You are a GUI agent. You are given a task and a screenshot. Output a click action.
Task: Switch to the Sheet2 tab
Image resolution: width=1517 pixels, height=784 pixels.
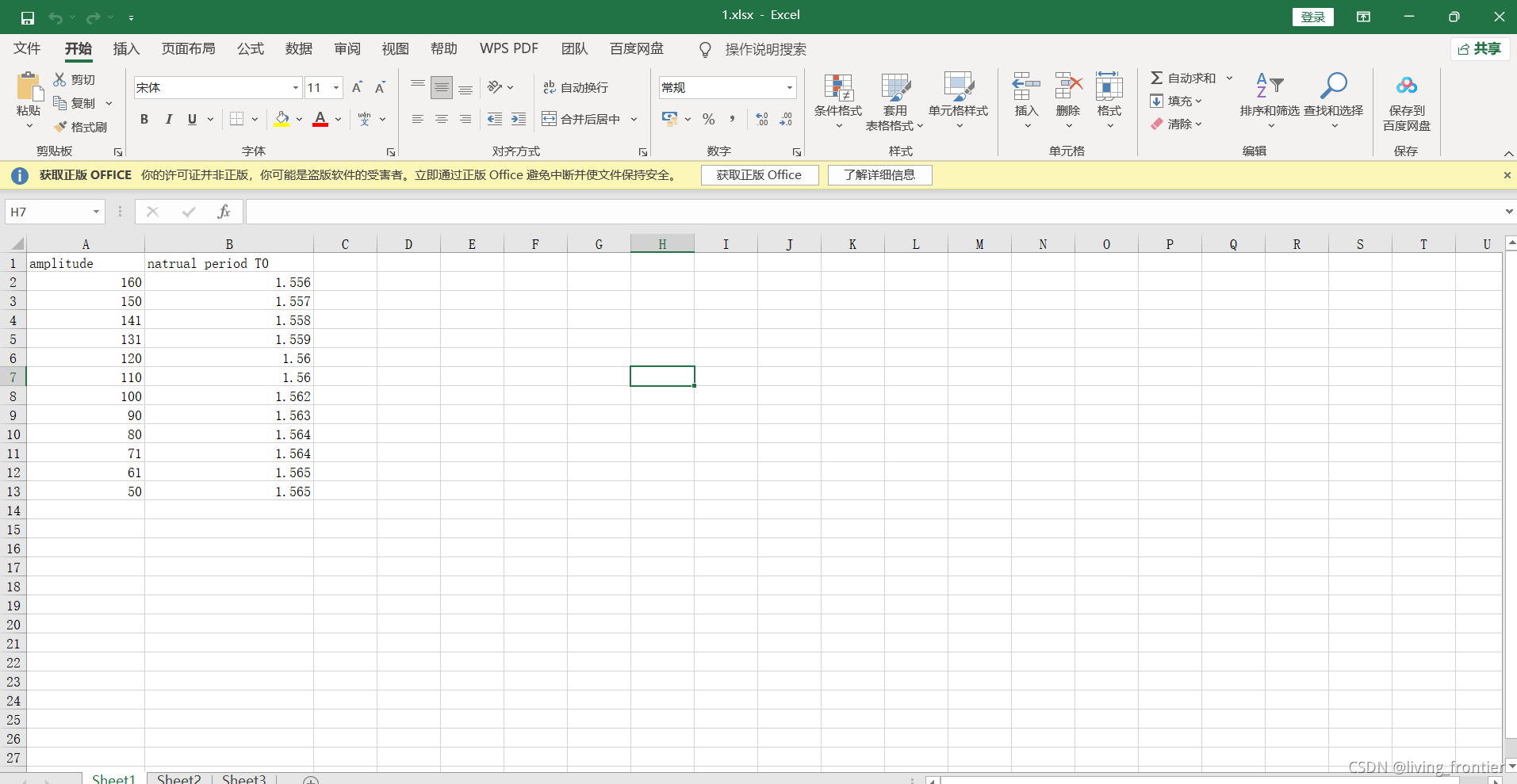coord(179,779)
